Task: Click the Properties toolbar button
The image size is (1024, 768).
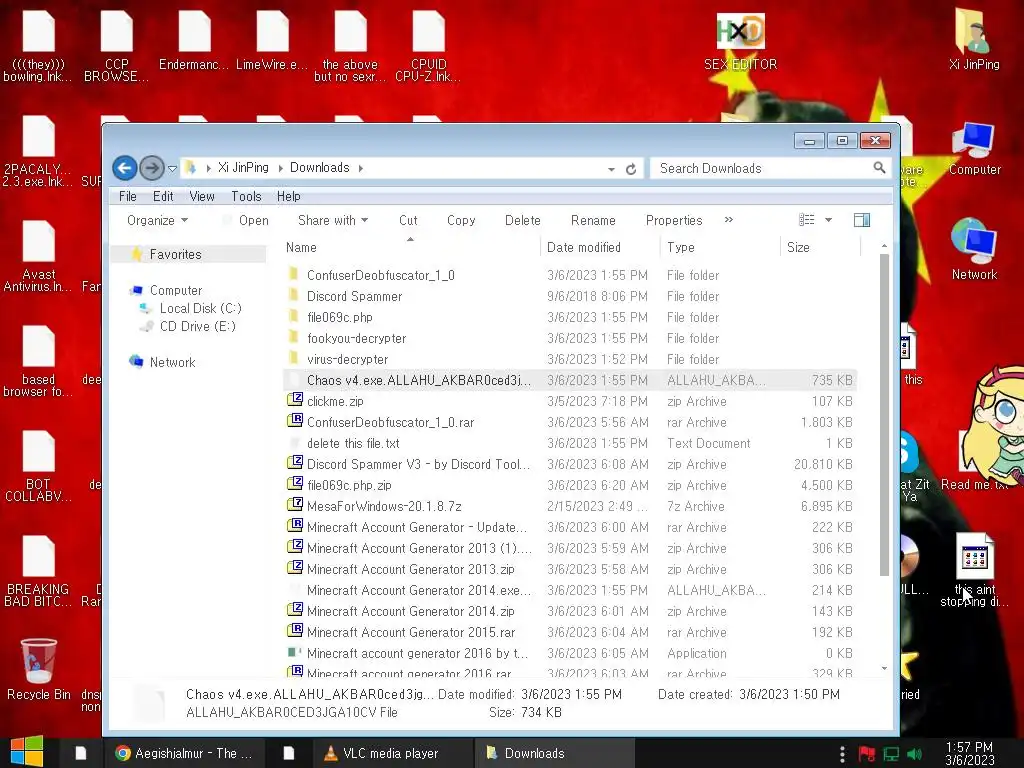Action: [x=674, y=221]
